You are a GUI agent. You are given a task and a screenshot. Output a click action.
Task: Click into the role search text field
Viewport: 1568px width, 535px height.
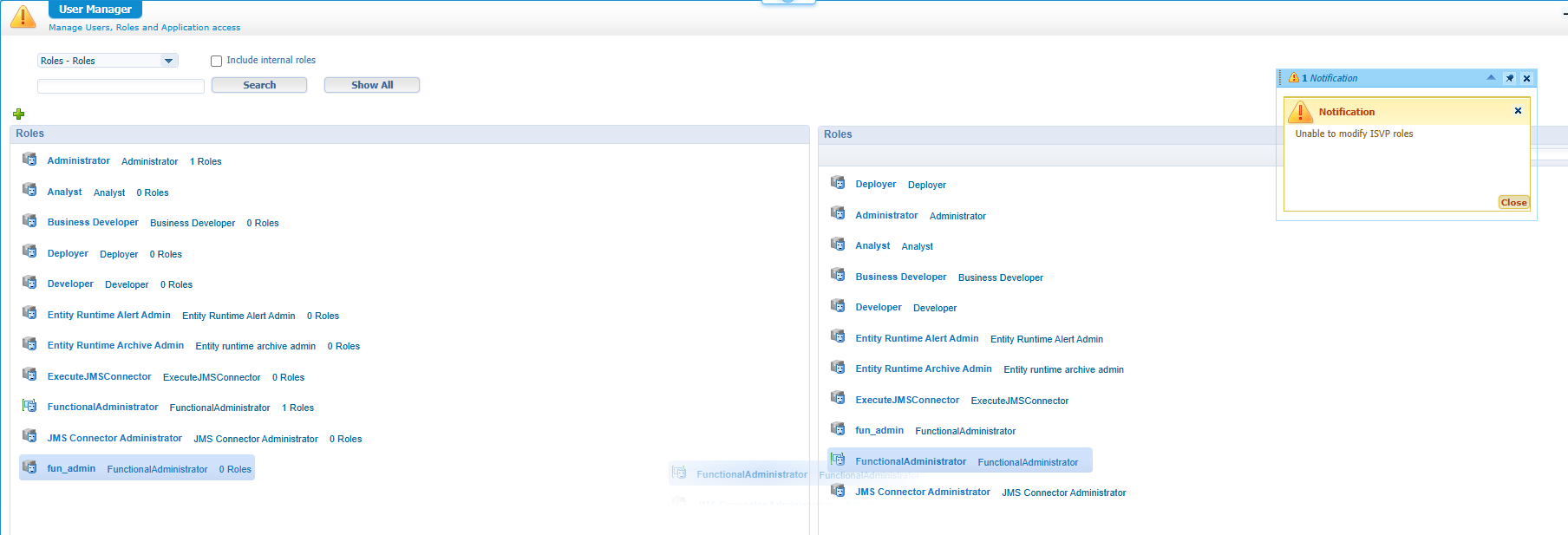(121, 86)
